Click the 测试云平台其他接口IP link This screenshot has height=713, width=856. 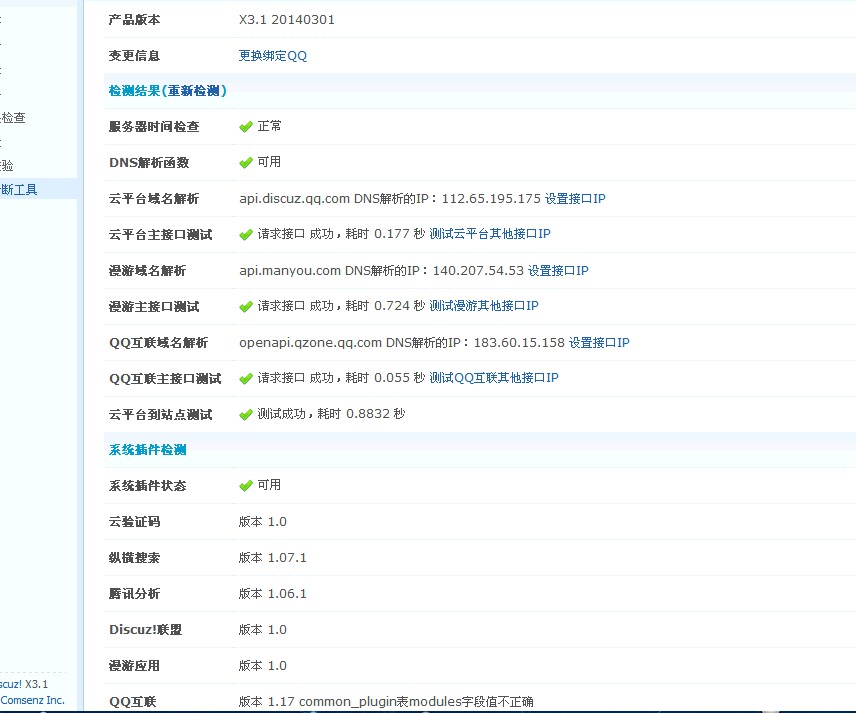[490, 234]
